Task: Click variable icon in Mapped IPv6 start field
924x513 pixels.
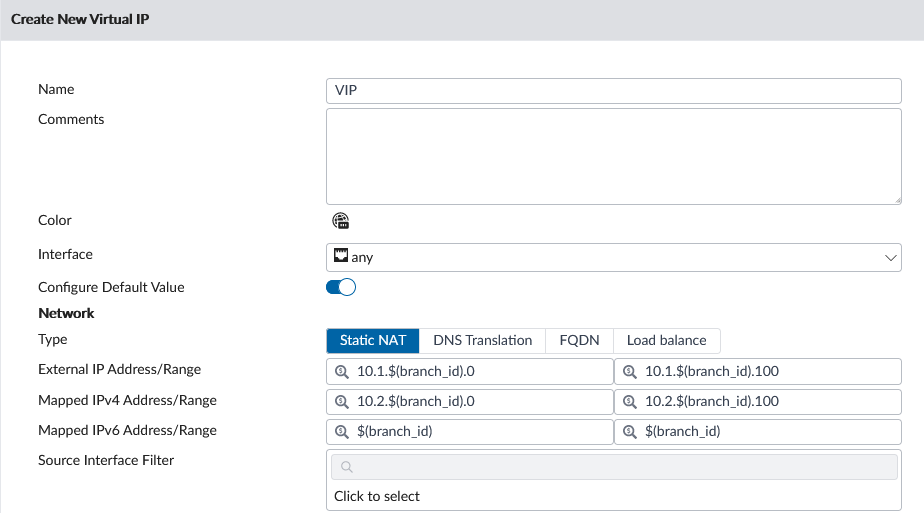Action: pos(341,432)
